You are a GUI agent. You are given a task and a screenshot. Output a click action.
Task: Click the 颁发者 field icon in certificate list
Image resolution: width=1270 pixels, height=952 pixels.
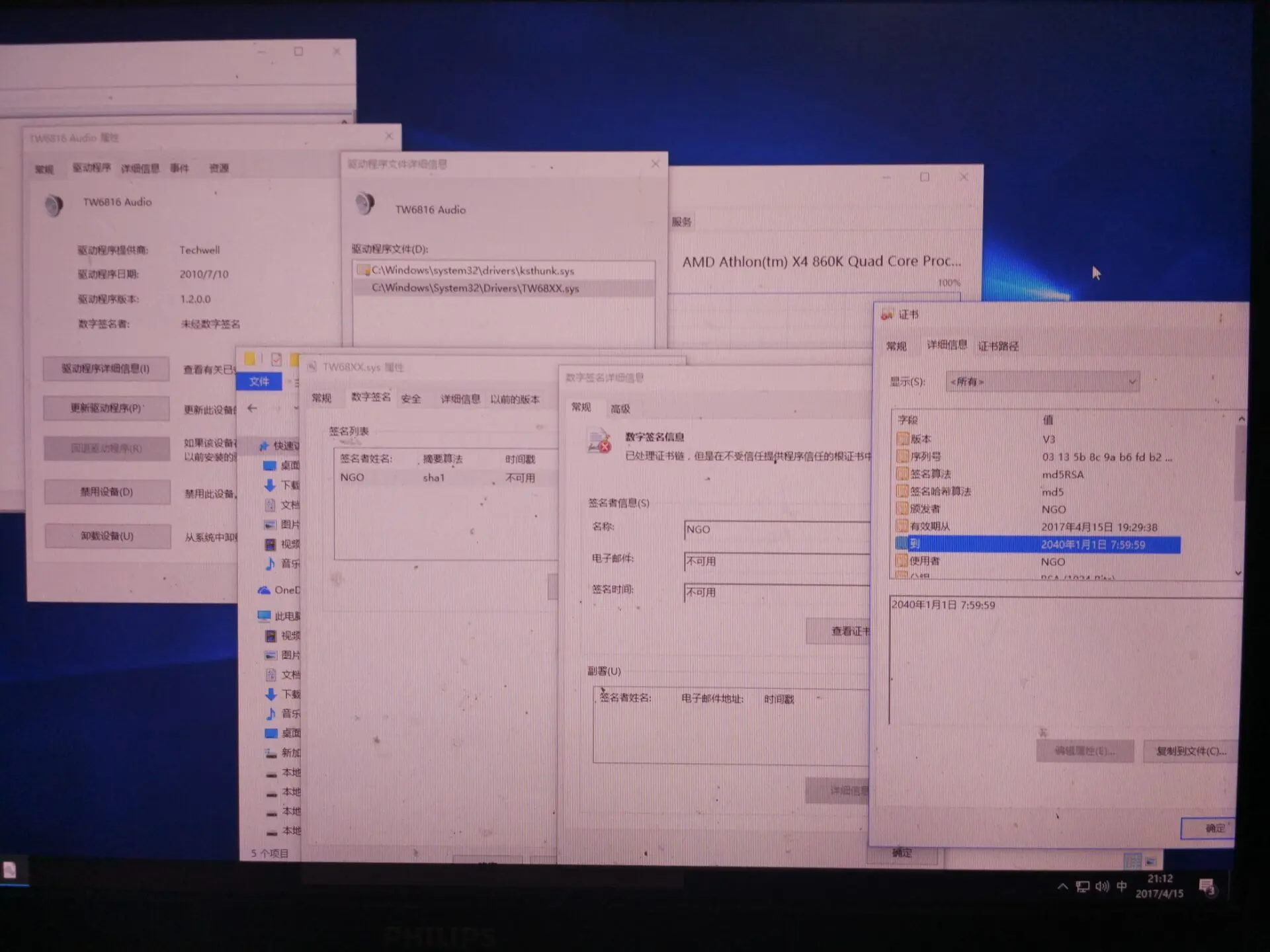tap(902, 509)
